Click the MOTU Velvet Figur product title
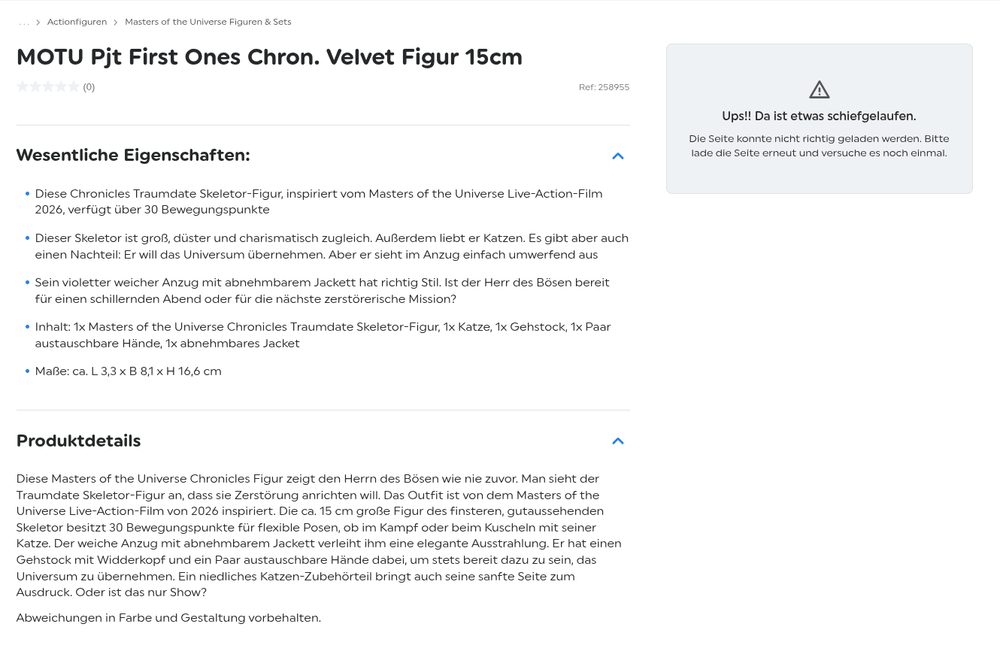The height and width of the screenshot is (654, 1000). point(269,57)
